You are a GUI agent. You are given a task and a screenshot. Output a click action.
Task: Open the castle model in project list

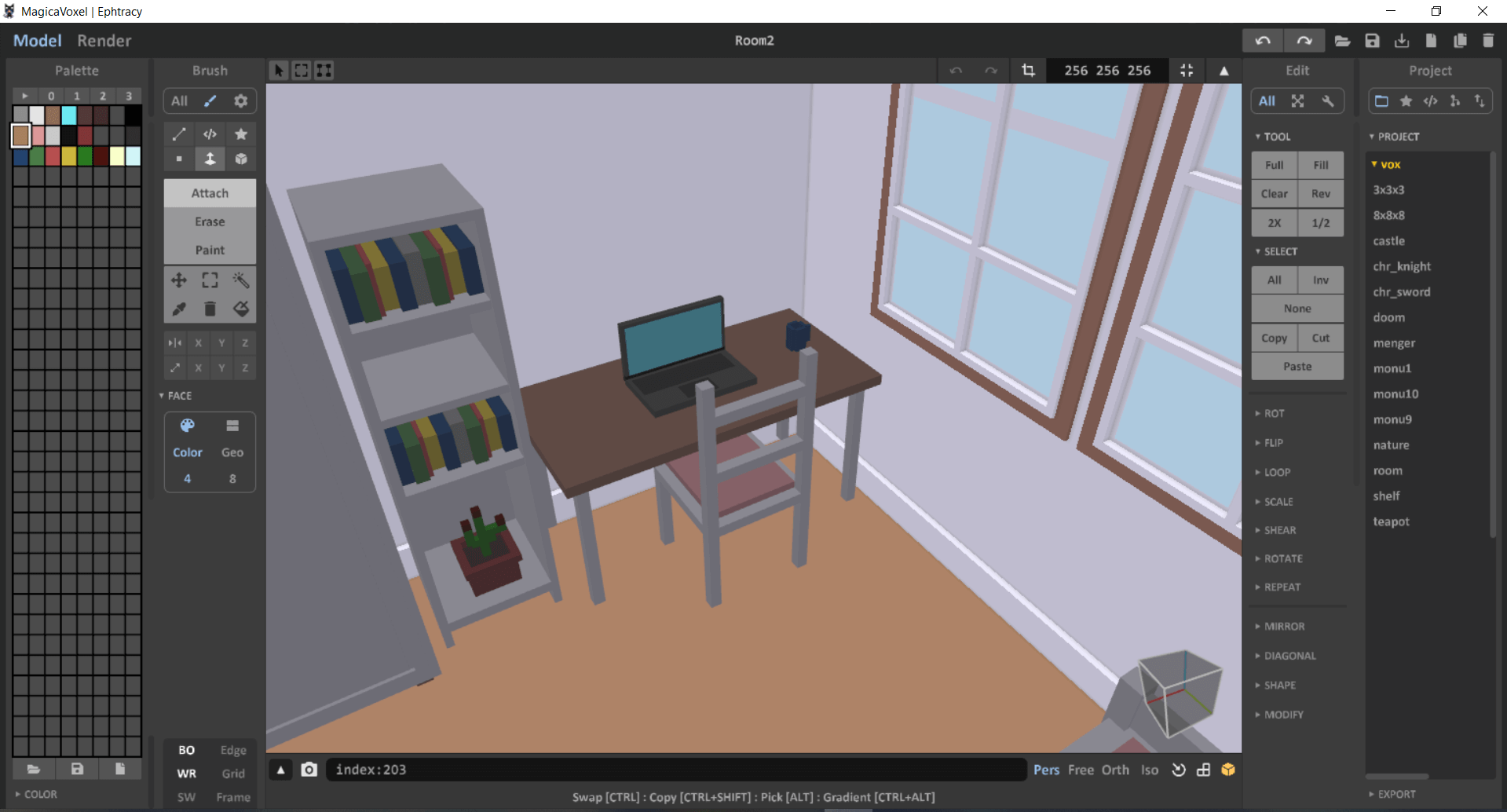tap(1388, 241)
